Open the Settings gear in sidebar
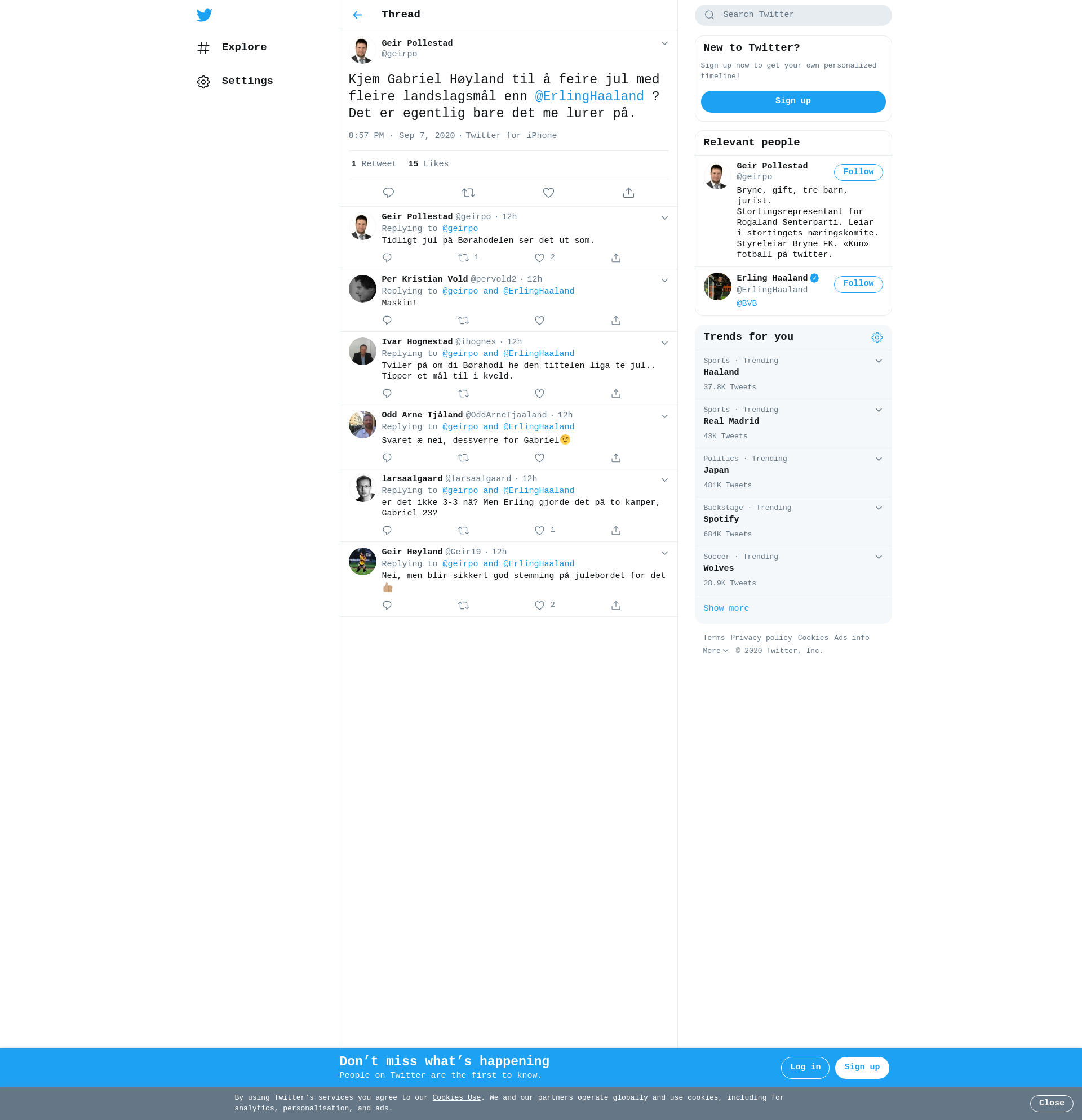 203,82
